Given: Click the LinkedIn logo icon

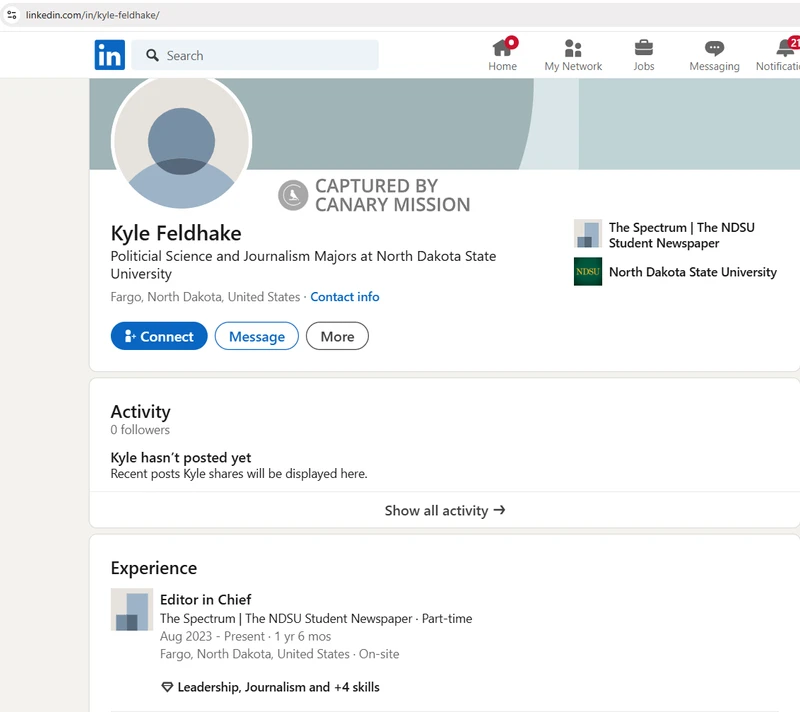Looking at the screenshot, I should (x=109, y=55).
